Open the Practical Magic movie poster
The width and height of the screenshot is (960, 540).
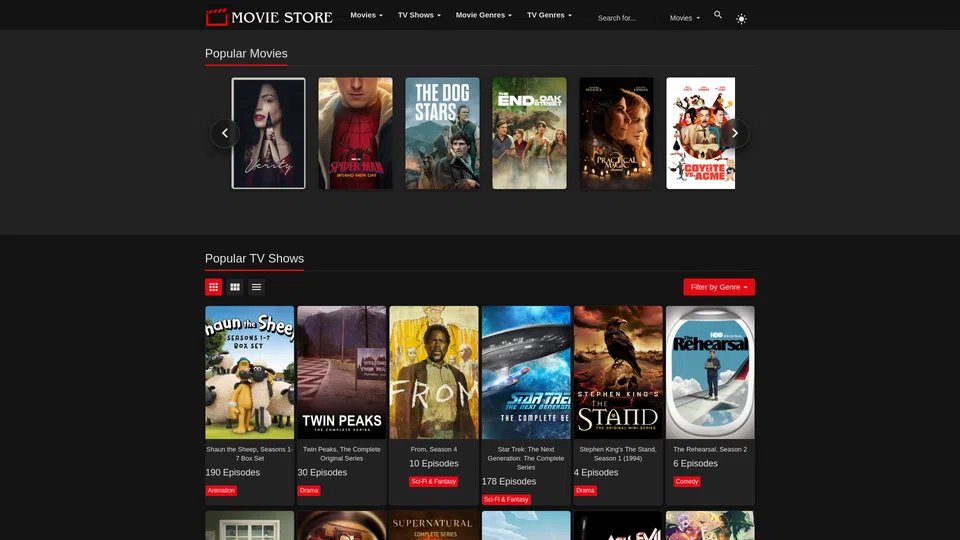click(616, 133)
